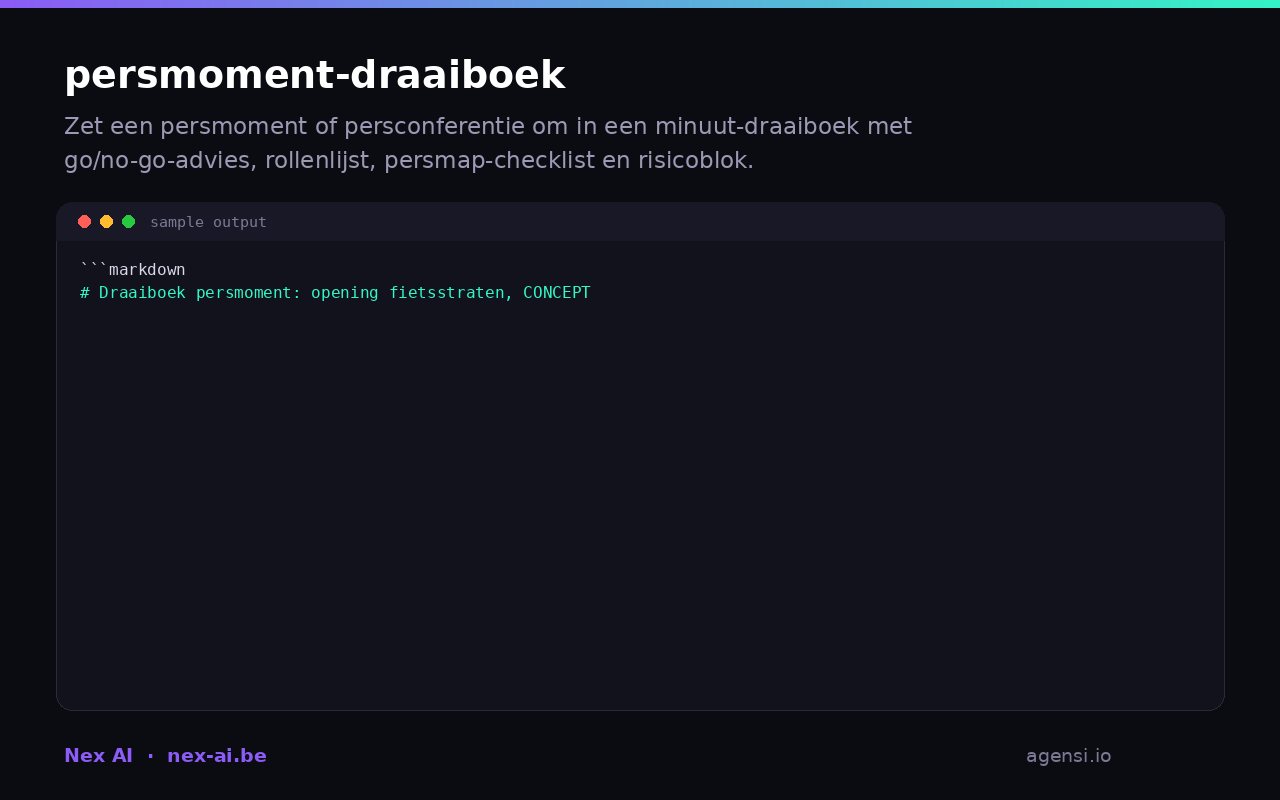Click the yellow minimize dot

click(106, 222)
